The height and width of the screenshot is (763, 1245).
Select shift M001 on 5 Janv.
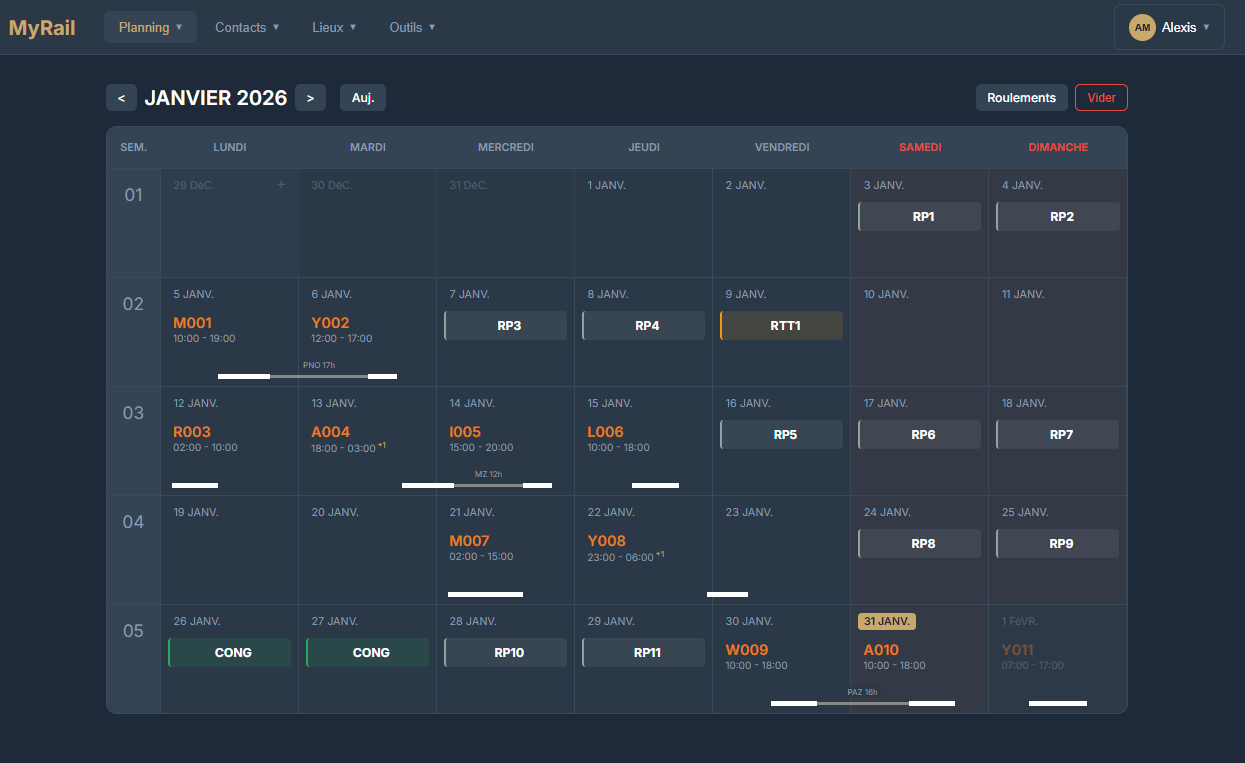click(x=193, y=323)
